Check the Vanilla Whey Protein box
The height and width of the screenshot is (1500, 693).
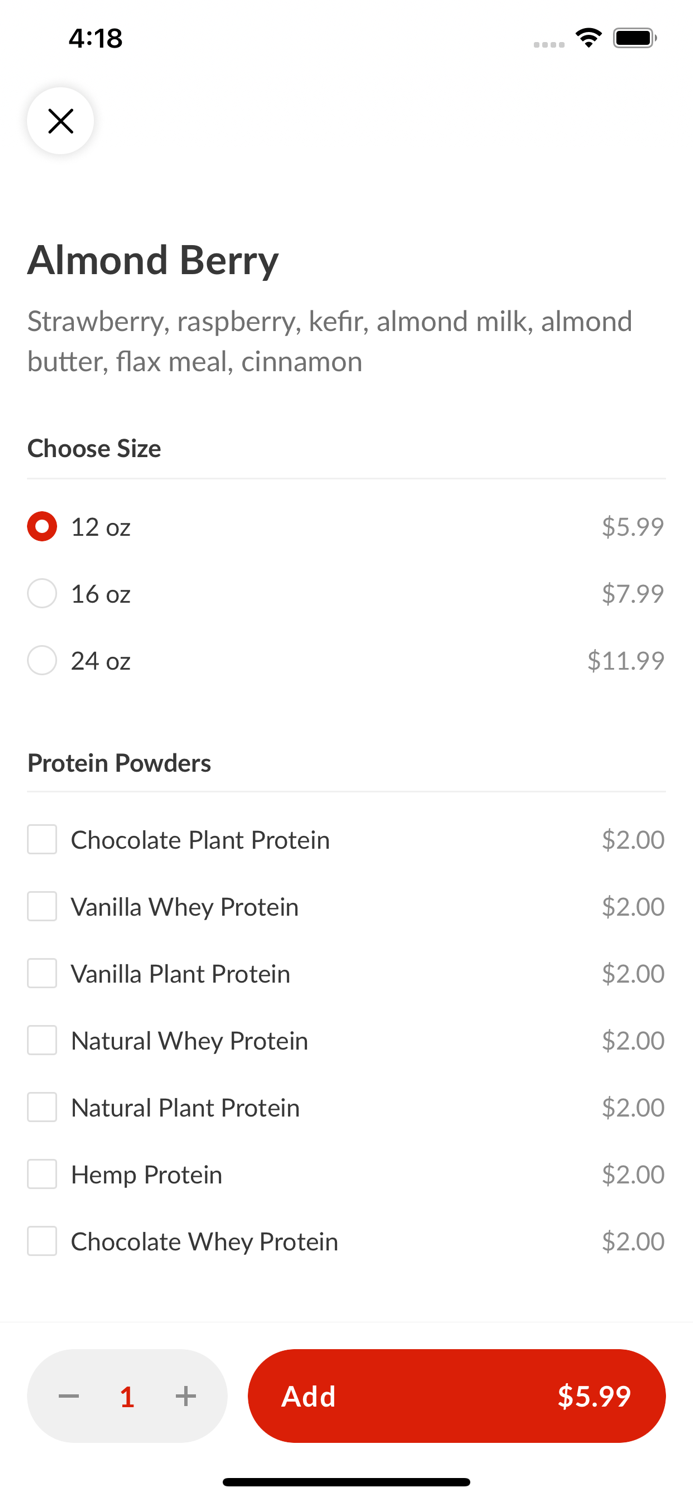(x=42, y=906)
